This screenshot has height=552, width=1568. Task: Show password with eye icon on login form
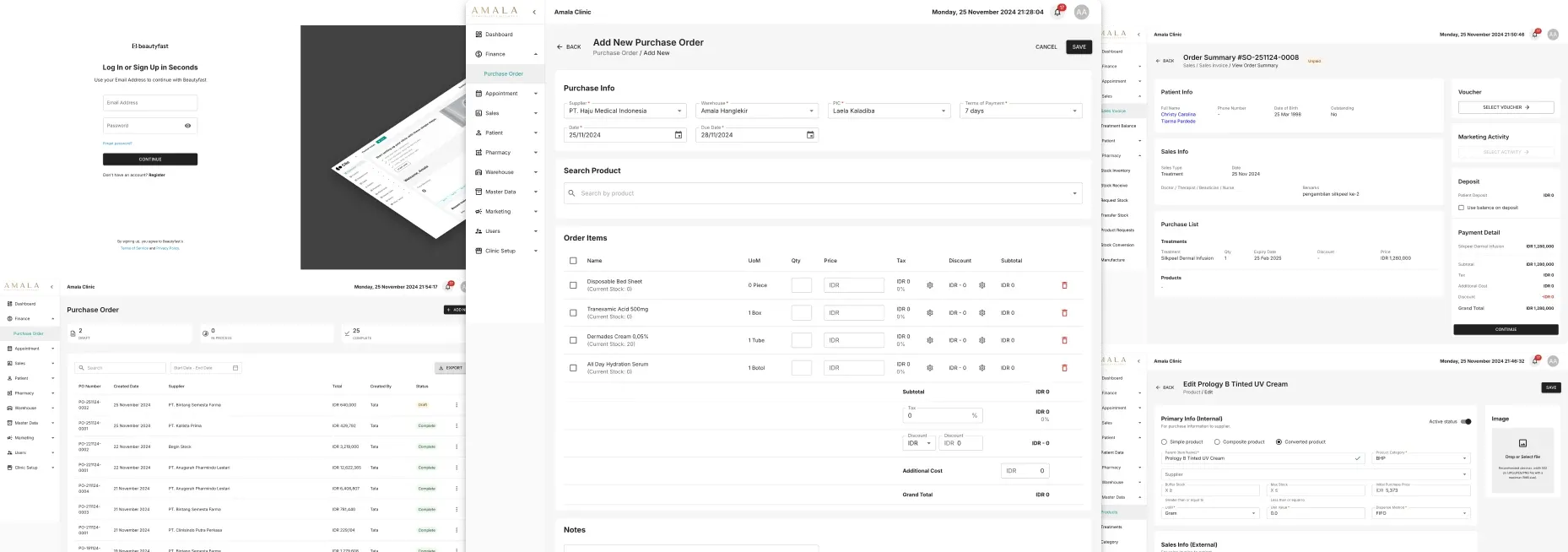click(187, 126)
